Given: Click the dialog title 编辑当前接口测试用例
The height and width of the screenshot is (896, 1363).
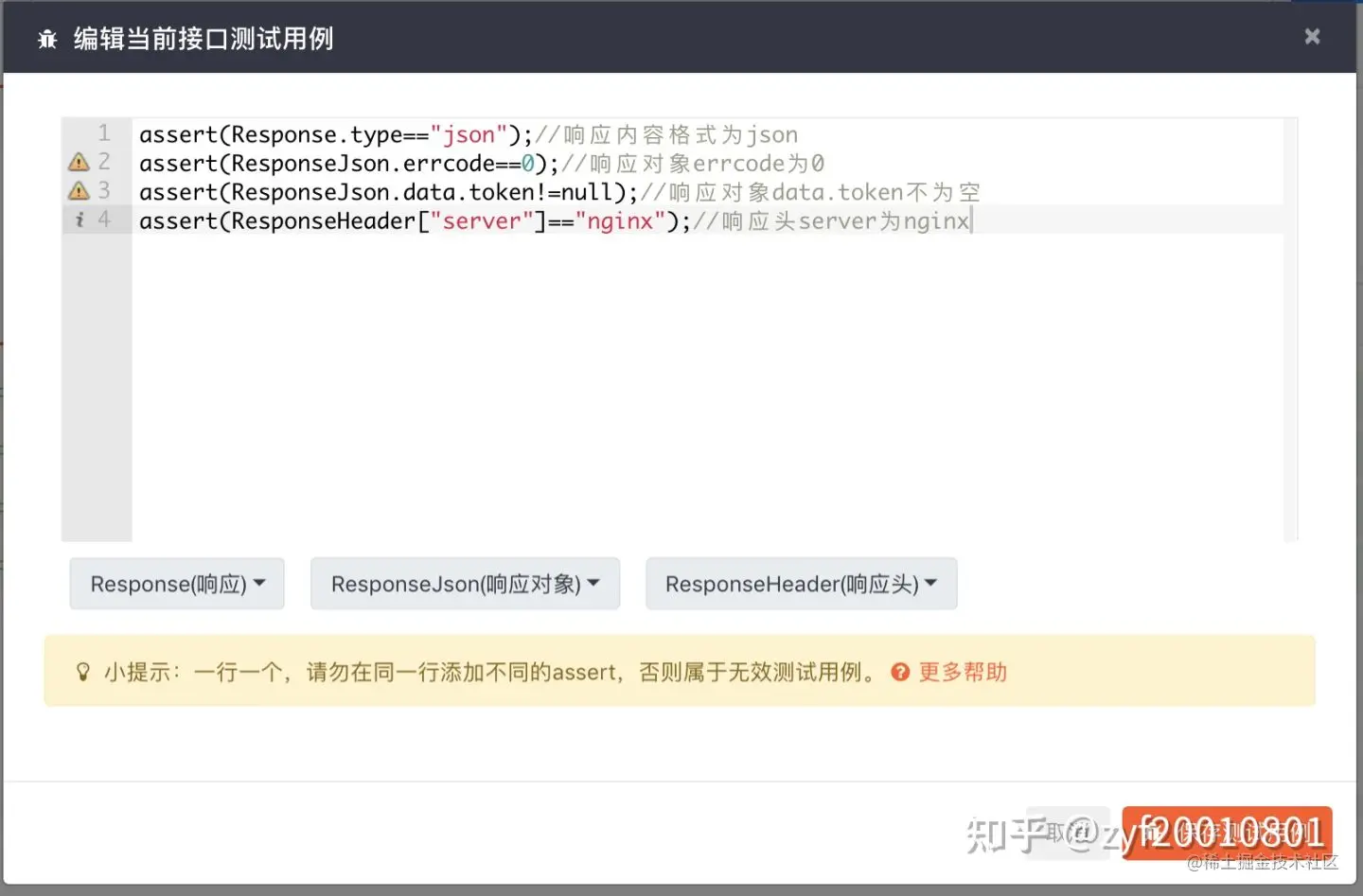Looking at the screenshot, I should pos(204,39).
